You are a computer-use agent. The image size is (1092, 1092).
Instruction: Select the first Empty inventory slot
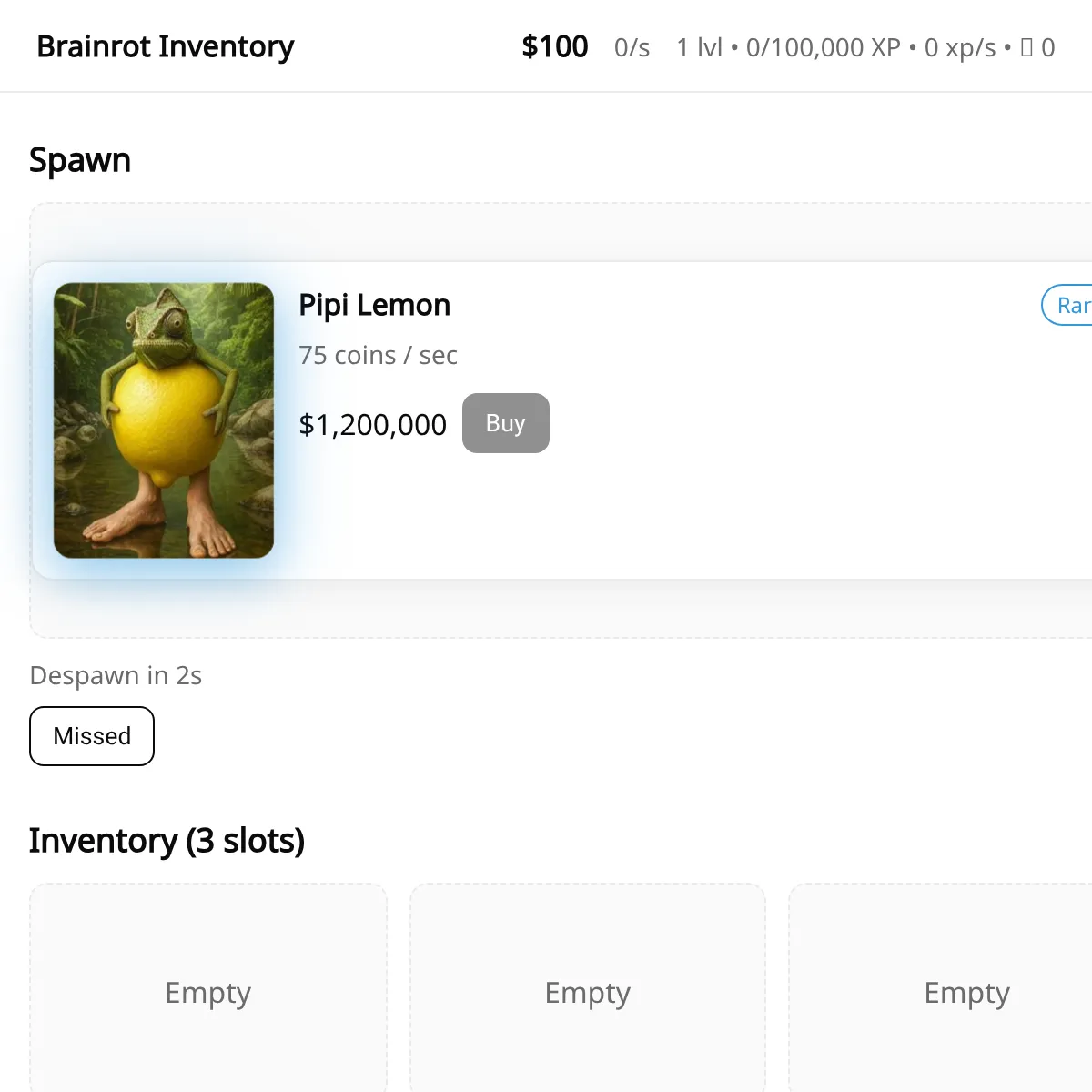point(208,992)
